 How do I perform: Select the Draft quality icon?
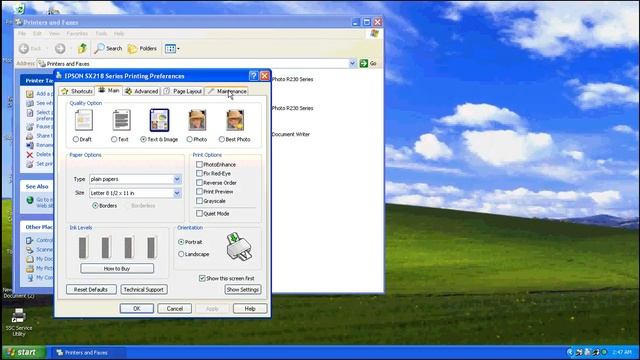tap(83, 120)
